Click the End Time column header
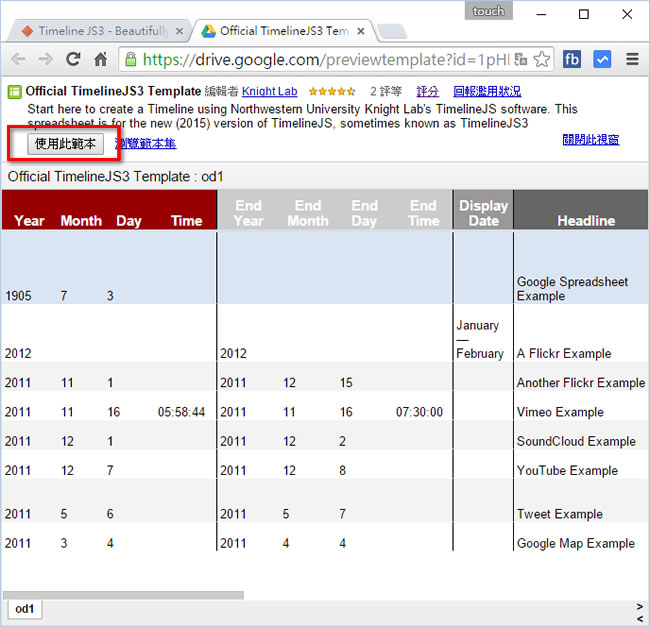This screenshot has width=650, height=627. click(423, 213)
